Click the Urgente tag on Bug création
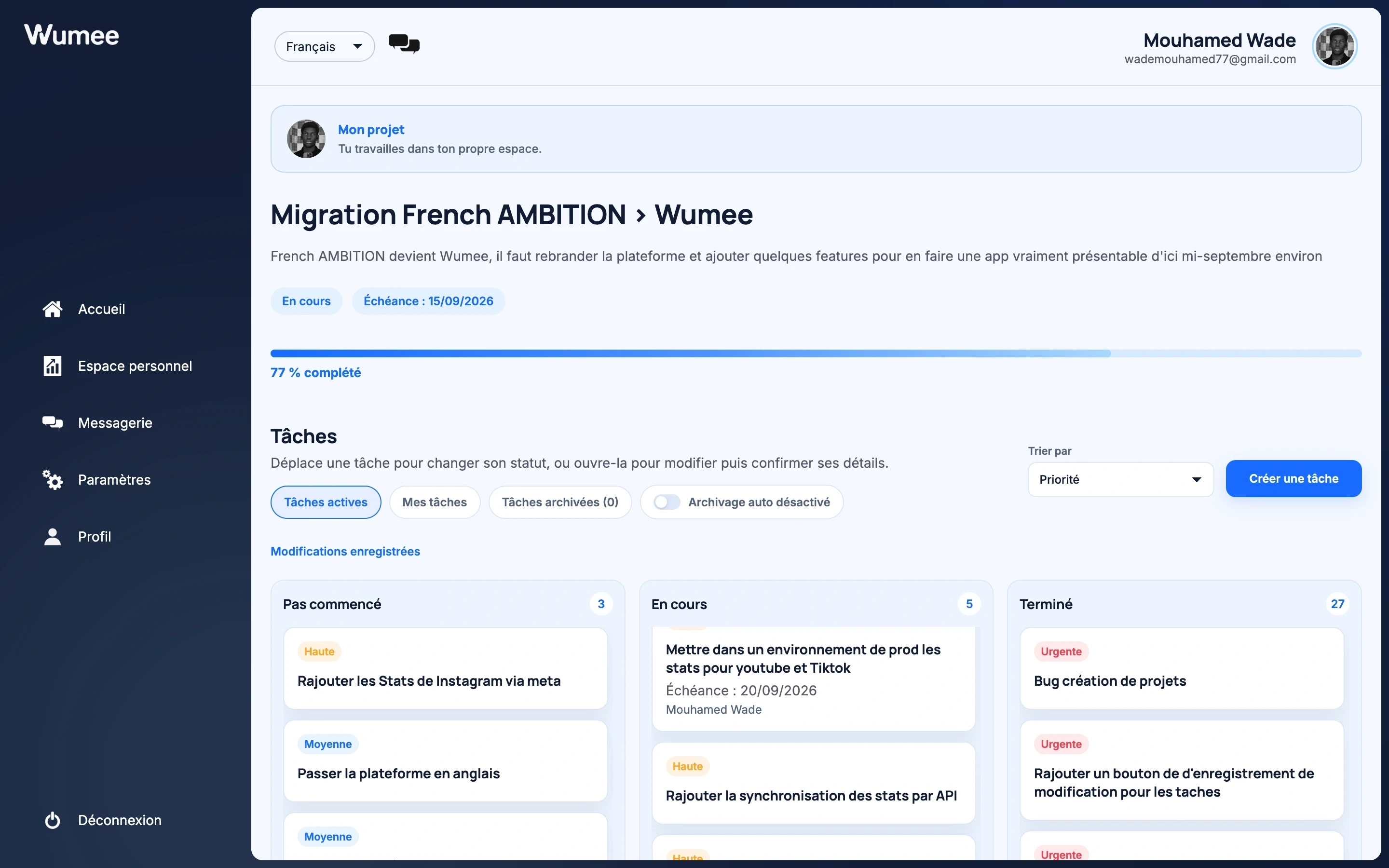The height and width of the screenshot is (868, 1389). point(1061,651)
